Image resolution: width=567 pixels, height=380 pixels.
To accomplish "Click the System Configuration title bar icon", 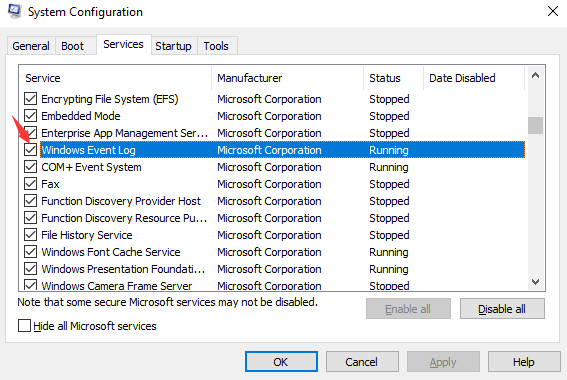I will pos(14,11).
